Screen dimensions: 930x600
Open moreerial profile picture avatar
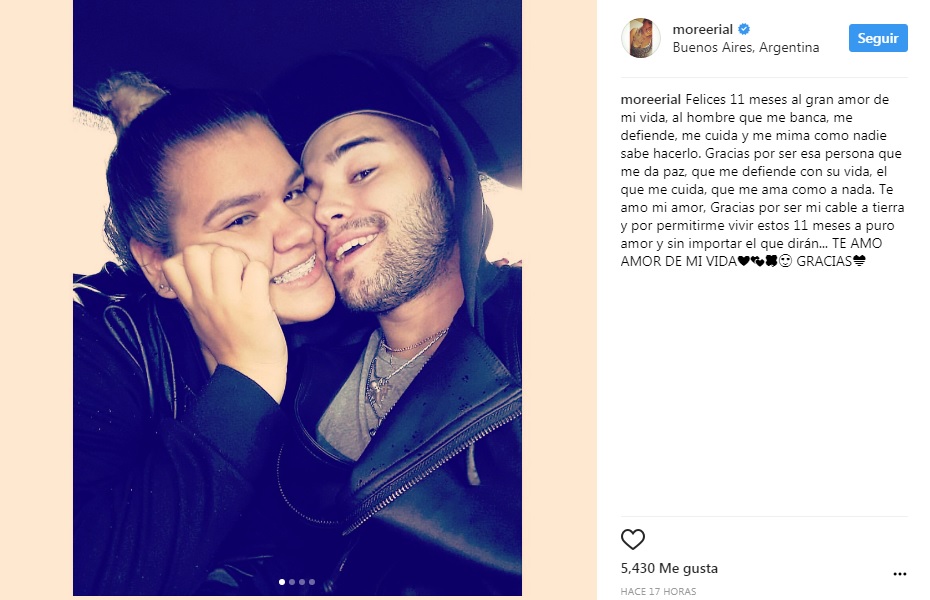[641, 38]
